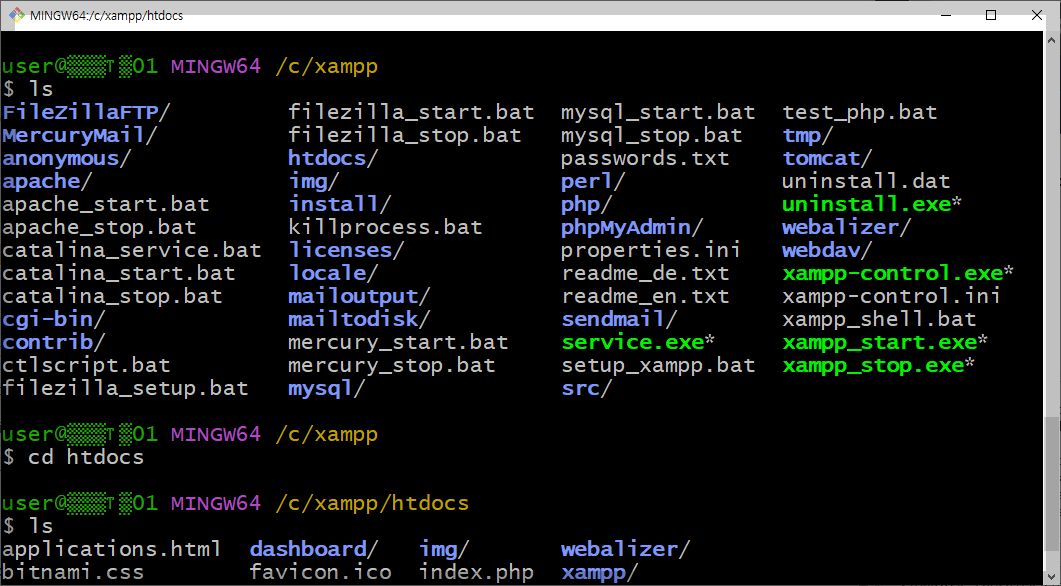Click index.php file name
The image size is (1061, 586).
(476, 572)
